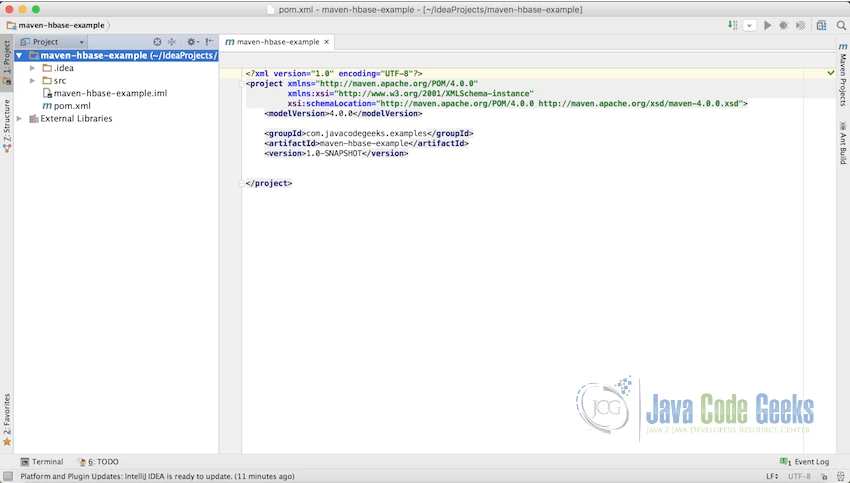Place cursor on the version 1.0-SNAPSHOT line
Screen dimensions: 850x483
pos(336,153)
